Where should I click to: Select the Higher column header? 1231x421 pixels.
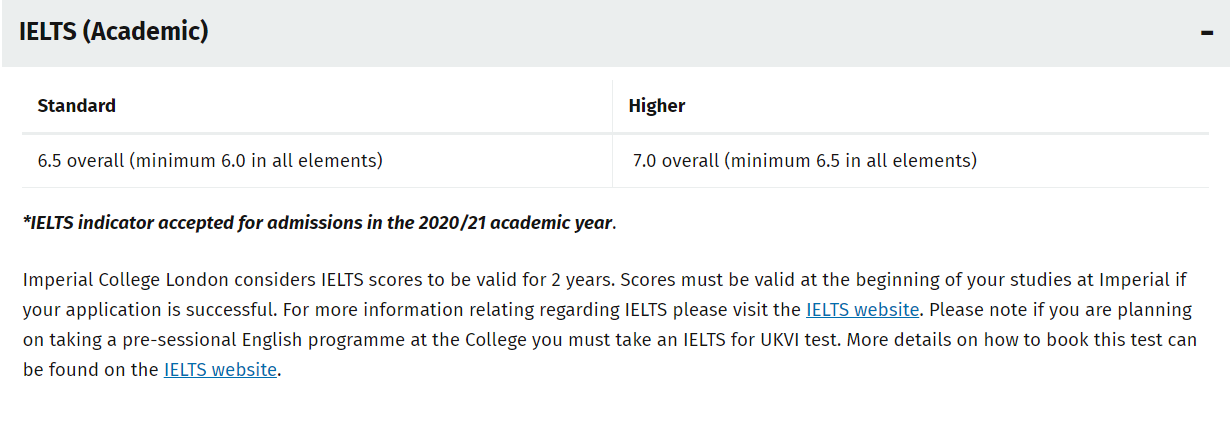tap(657, 106)
